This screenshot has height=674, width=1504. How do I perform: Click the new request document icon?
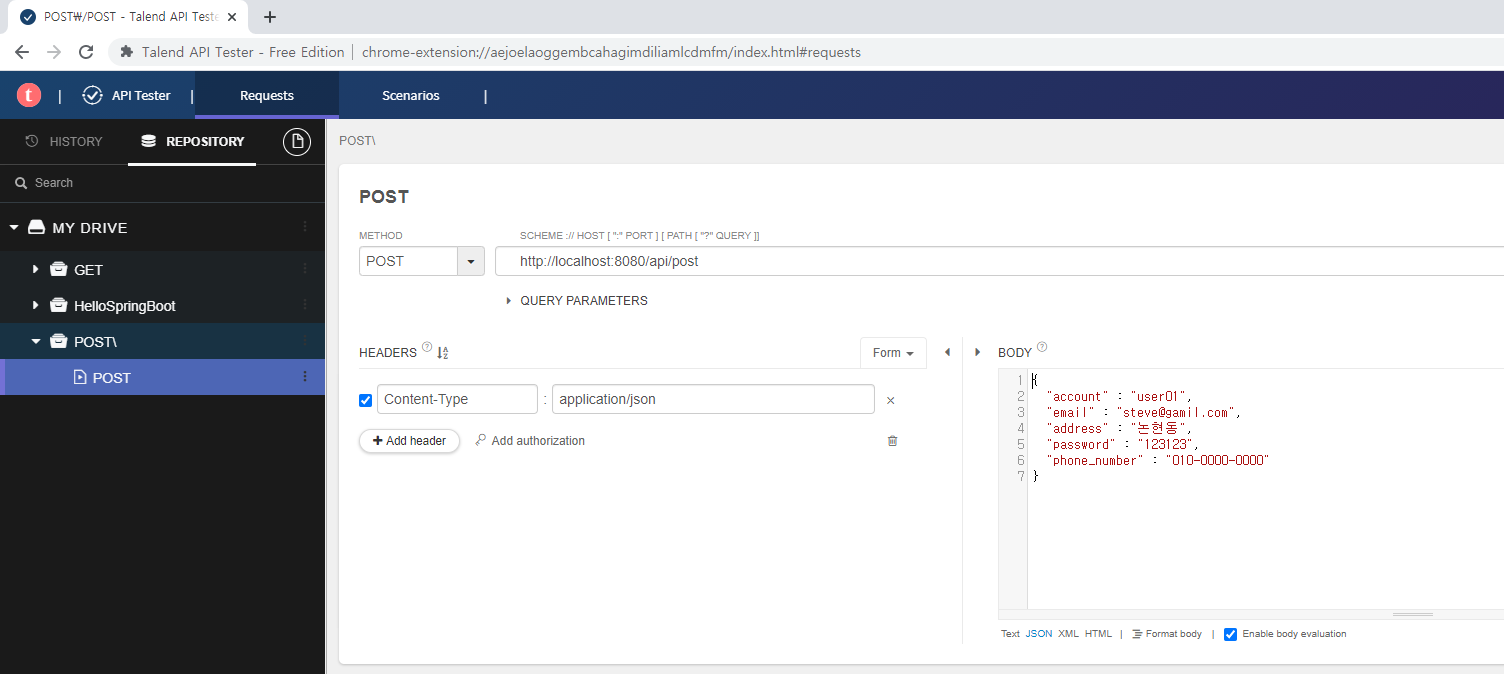[x=297, y=142]
